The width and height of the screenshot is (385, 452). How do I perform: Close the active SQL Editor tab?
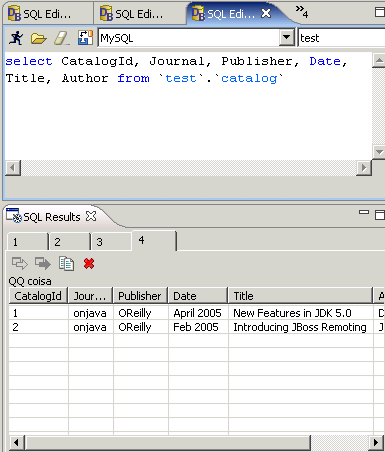[x=266, y=13]
